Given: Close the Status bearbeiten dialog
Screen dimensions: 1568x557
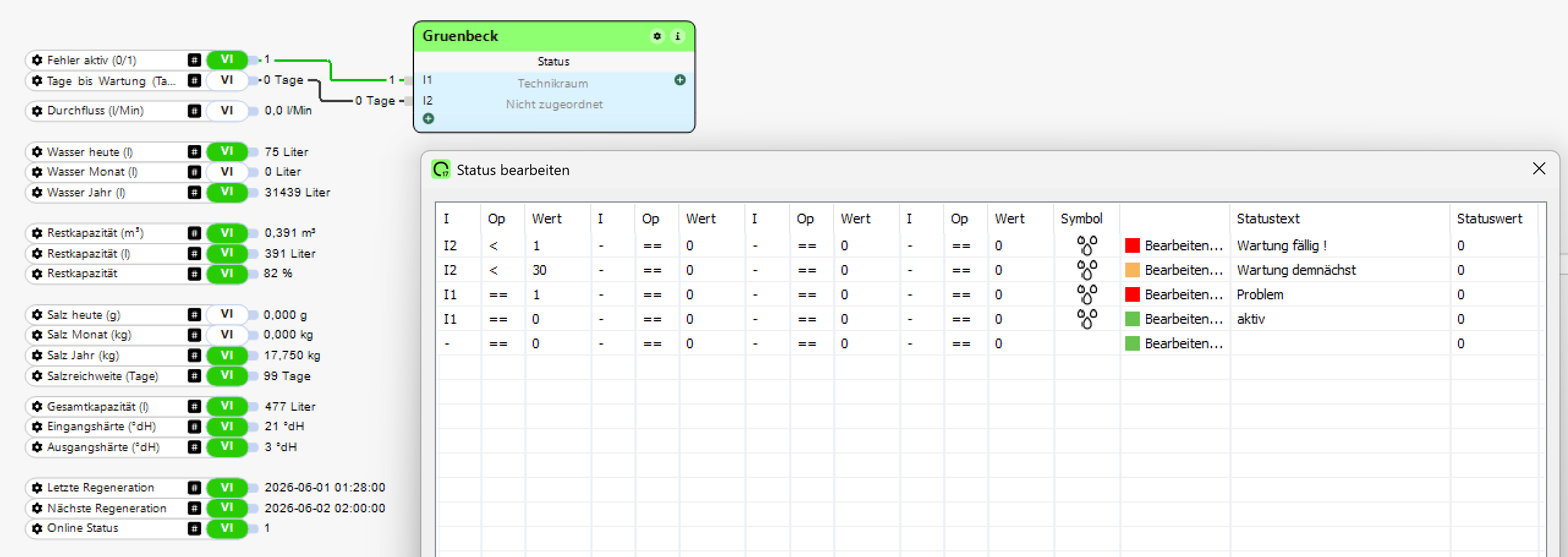Looking at the screenshot, I should pyautogui.click(x=1539, y=169).
